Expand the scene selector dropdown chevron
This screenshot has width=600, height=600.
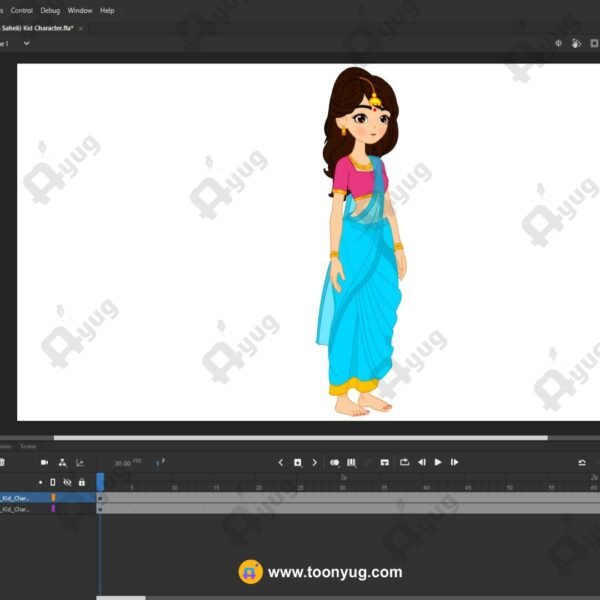pos(26,43)
